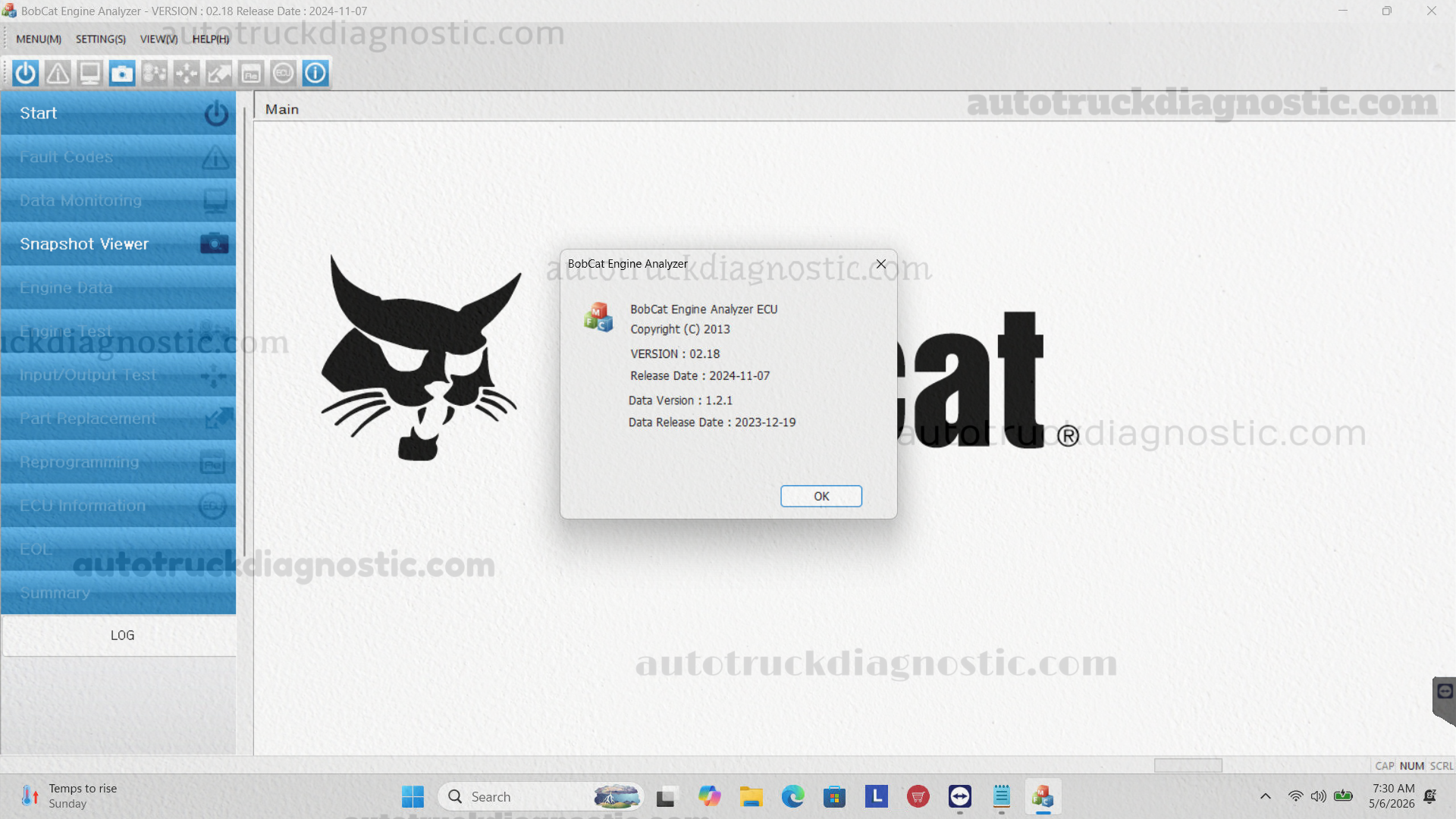
Task: Click the Input/Output Test toolbar icon
Action: [187, 73]
